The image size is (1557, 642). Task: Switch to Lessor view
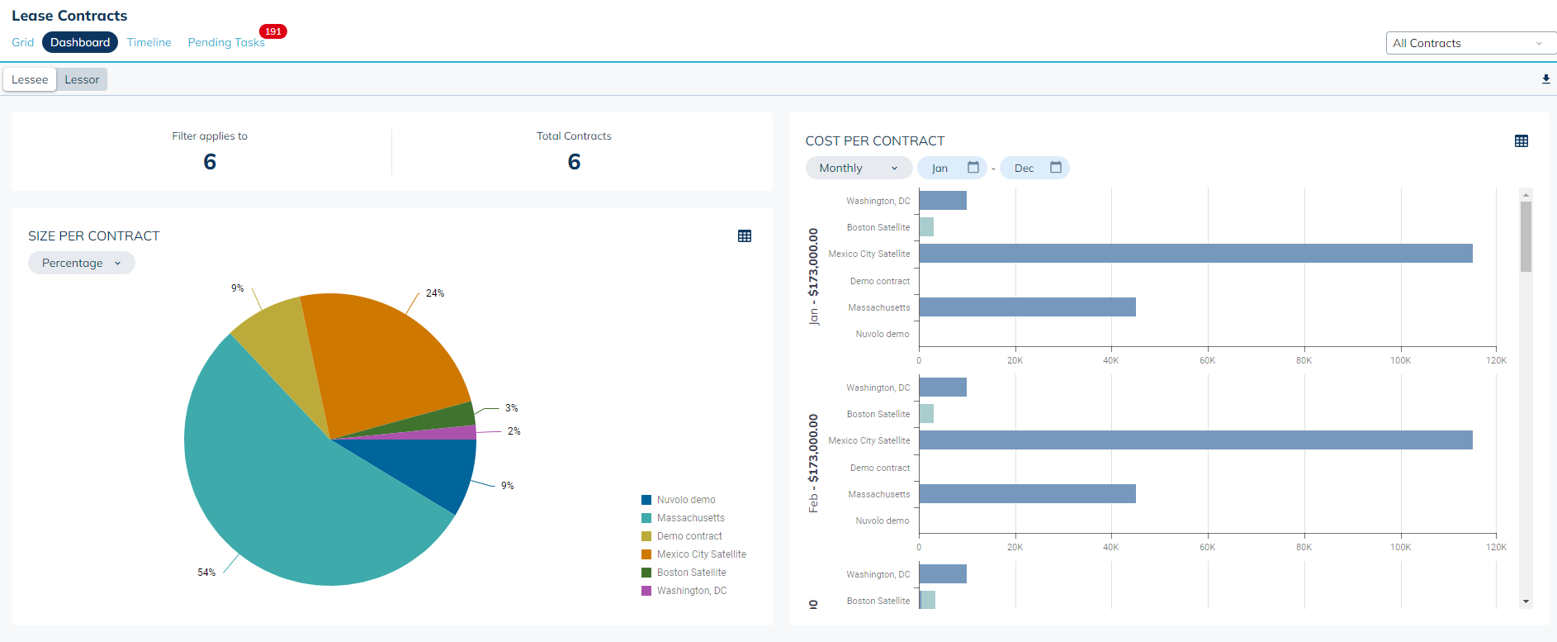point(82,80)
